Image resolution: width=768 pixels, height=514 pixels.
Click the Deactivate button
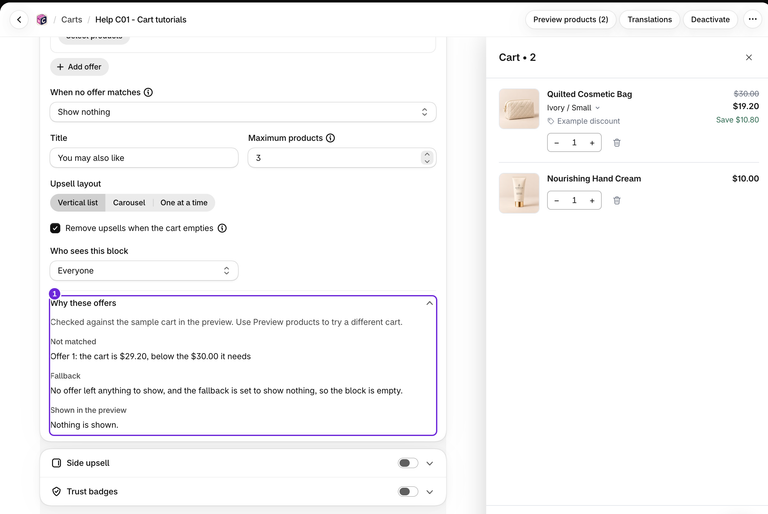[710, 20]
